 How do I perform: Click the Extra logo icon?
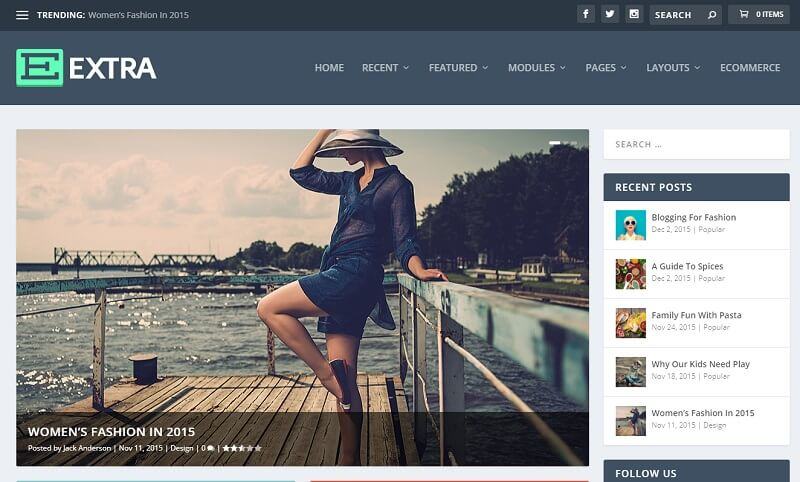39,68
